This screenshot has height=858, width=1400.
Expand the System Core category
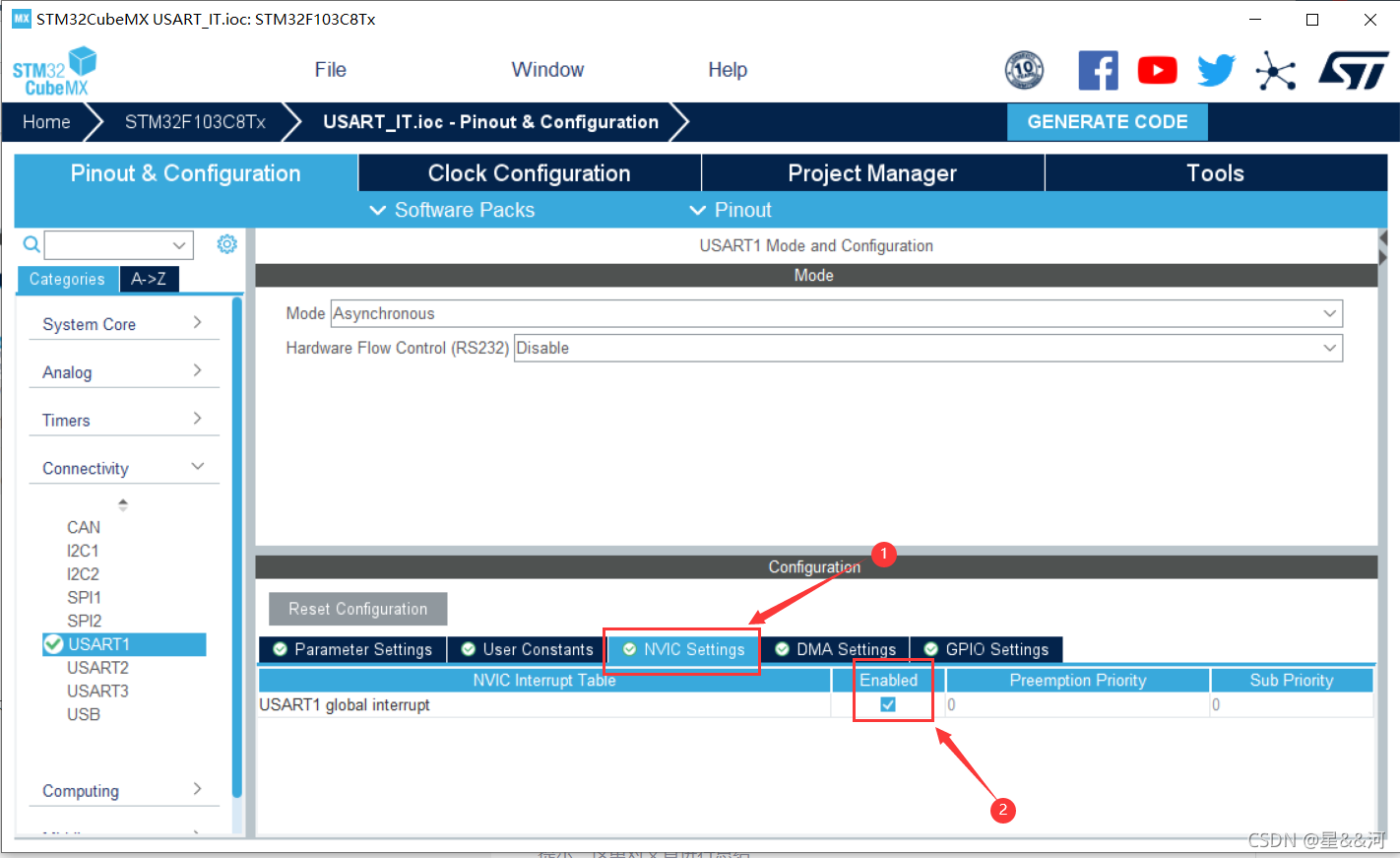click(x=124, y=324)
